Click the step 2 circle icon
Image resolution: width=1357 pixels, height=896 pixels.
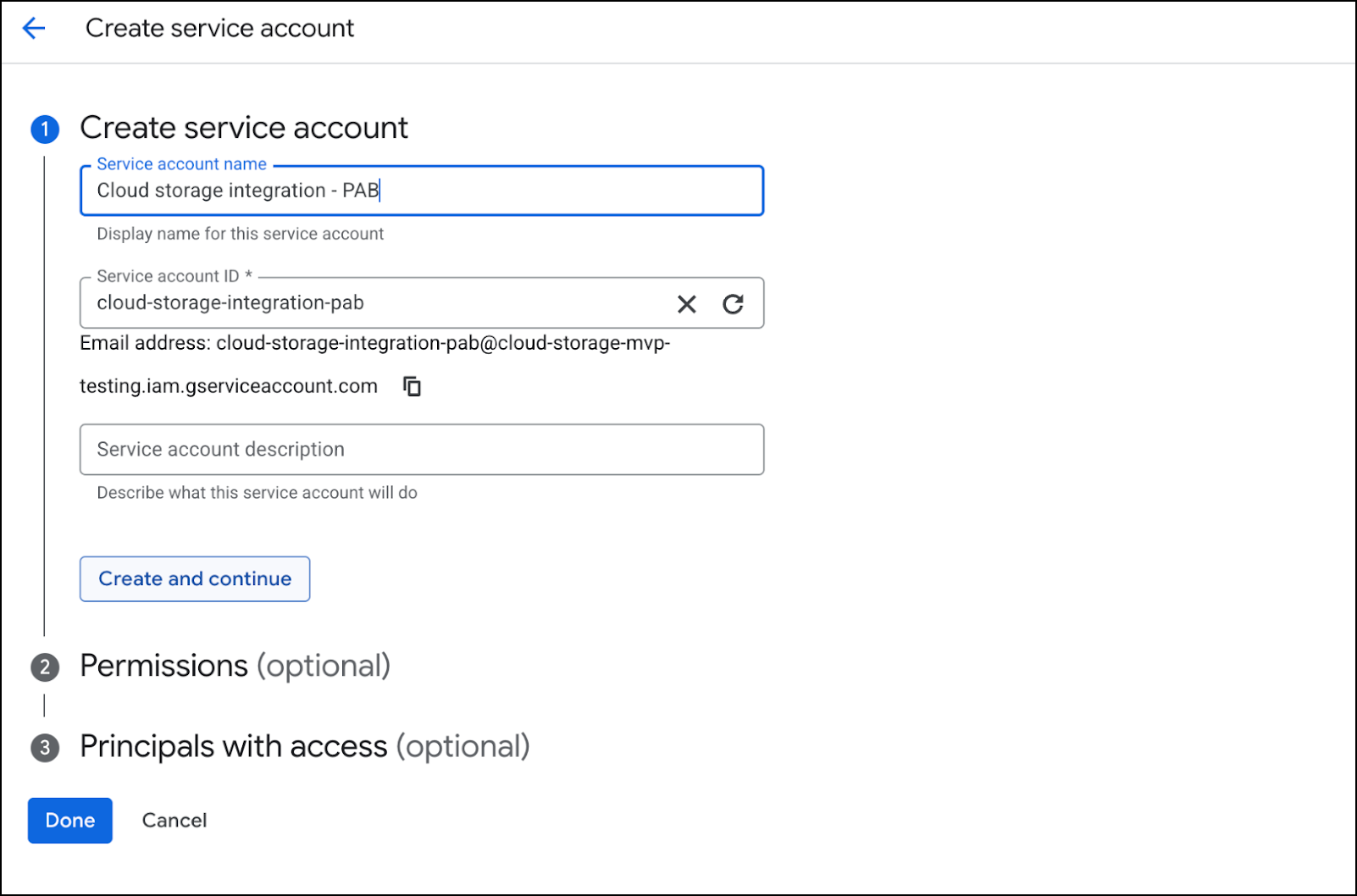45,667
